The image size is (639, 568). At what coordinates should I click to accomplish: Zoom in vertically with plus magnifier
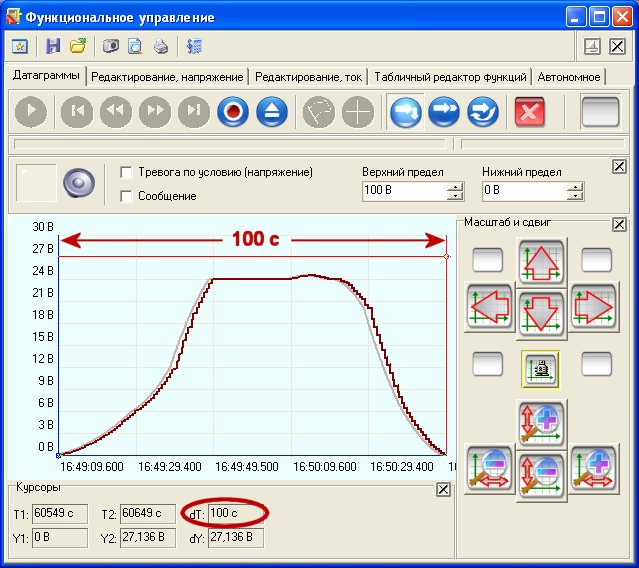(541, 421)
